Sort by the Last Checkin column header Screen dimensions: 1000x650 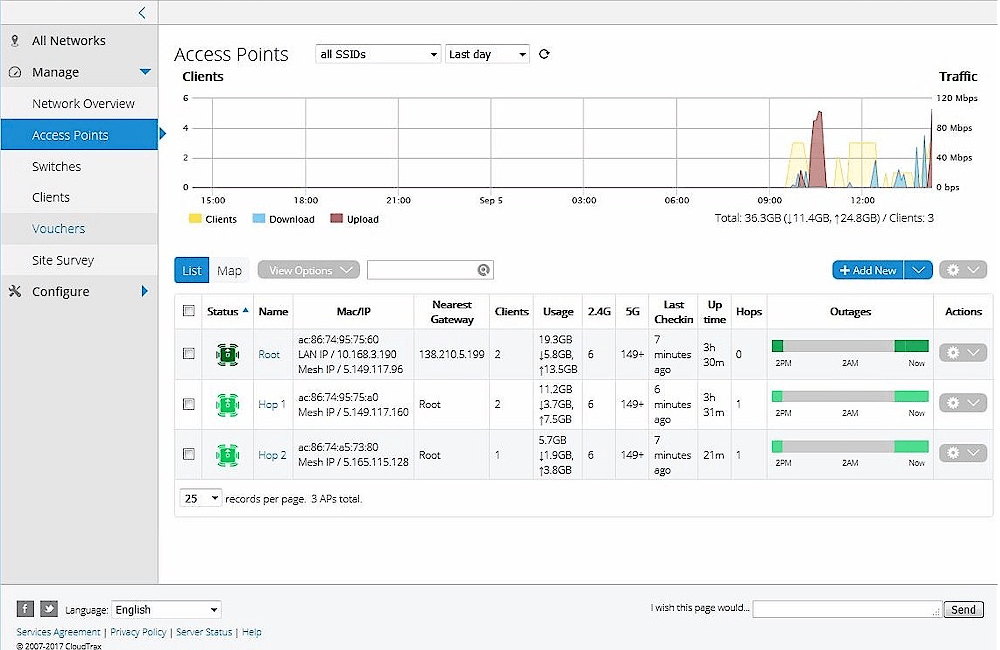pyautogui.click(x=673, y=312)
